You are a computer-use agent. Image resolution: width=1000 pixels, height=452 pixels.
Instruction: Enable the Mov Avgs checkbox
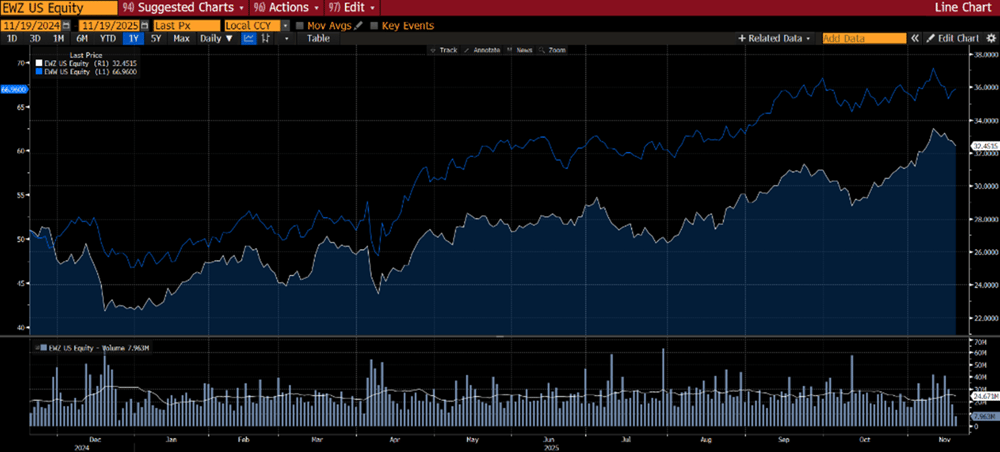299,24
